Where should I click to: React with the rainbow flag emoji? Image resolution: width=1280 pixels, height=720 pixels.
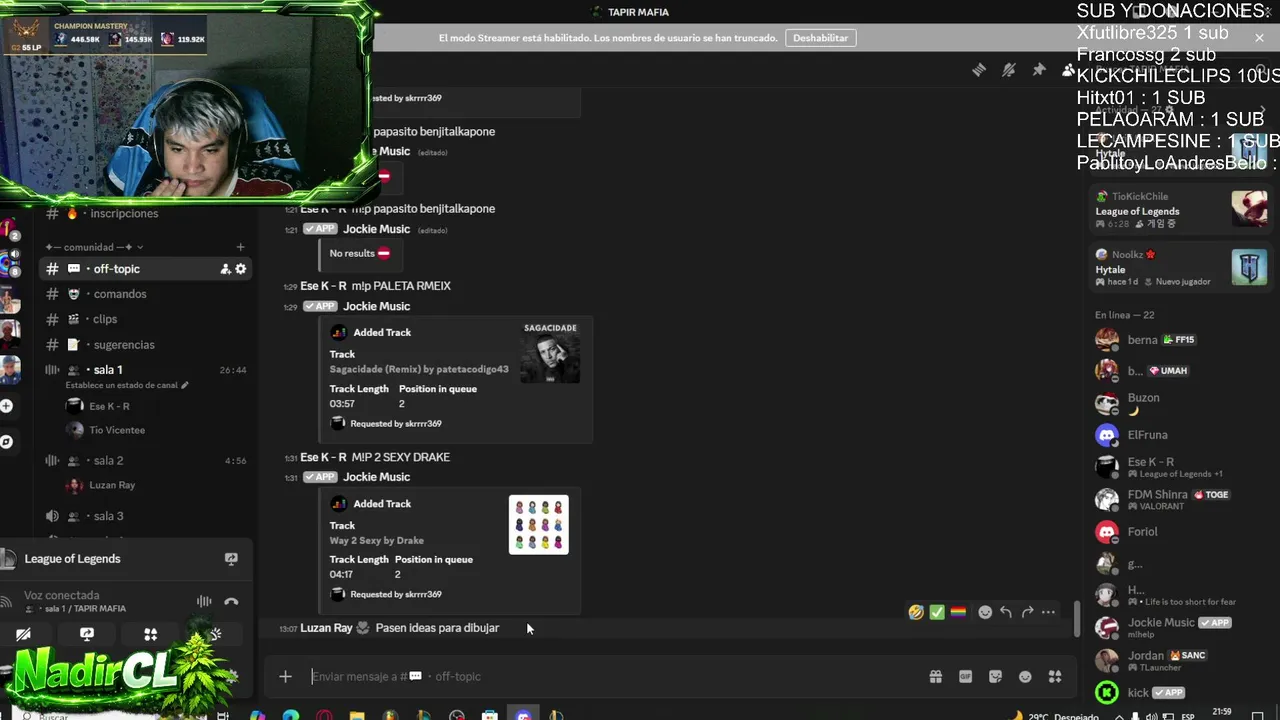tap(958, 612)
